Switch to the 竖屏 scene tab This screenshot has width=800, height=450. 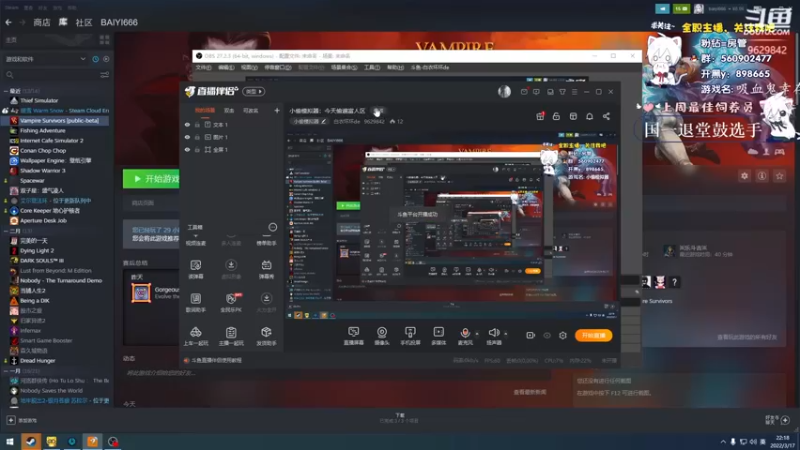(x=229, y=110)
